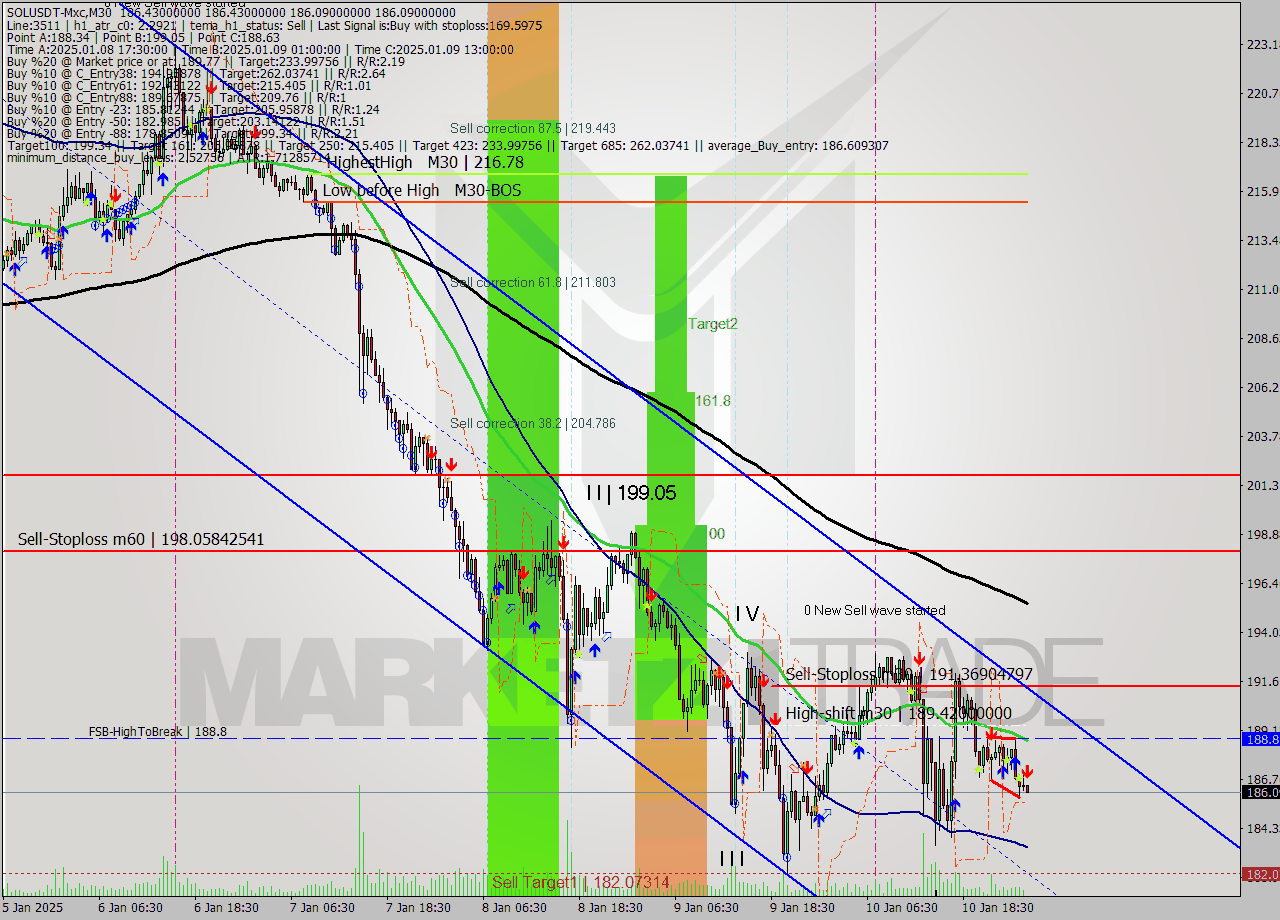Click the green '161.8' Fibonacci label
Viewport: 1280px width, 920px height.
(x=713, y=400)
